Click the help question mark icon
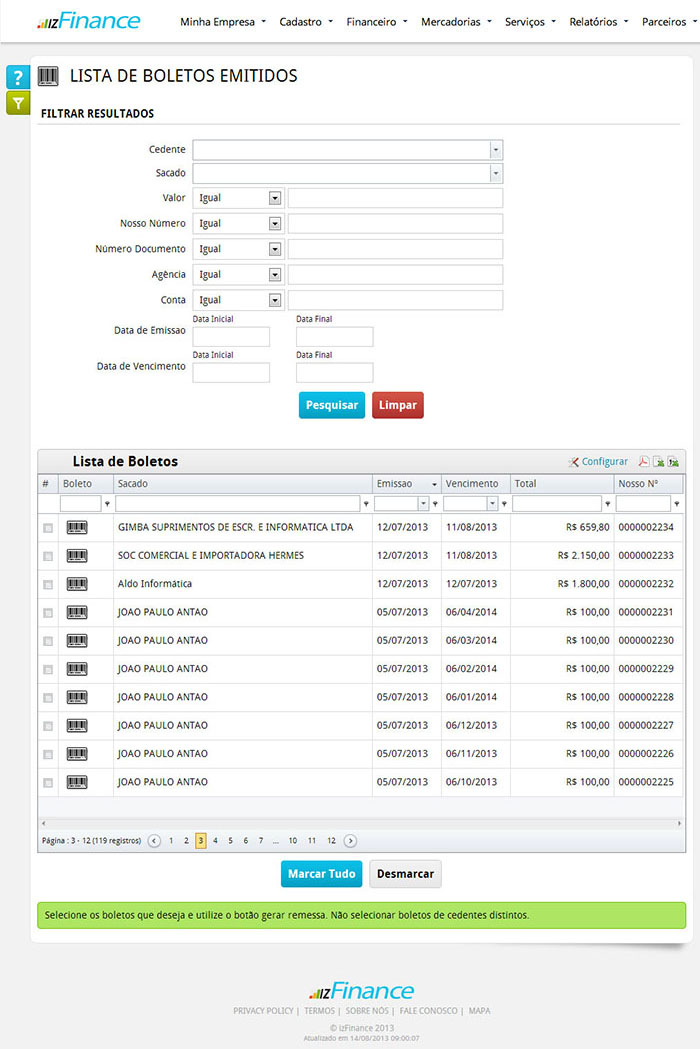 (17, 78)
